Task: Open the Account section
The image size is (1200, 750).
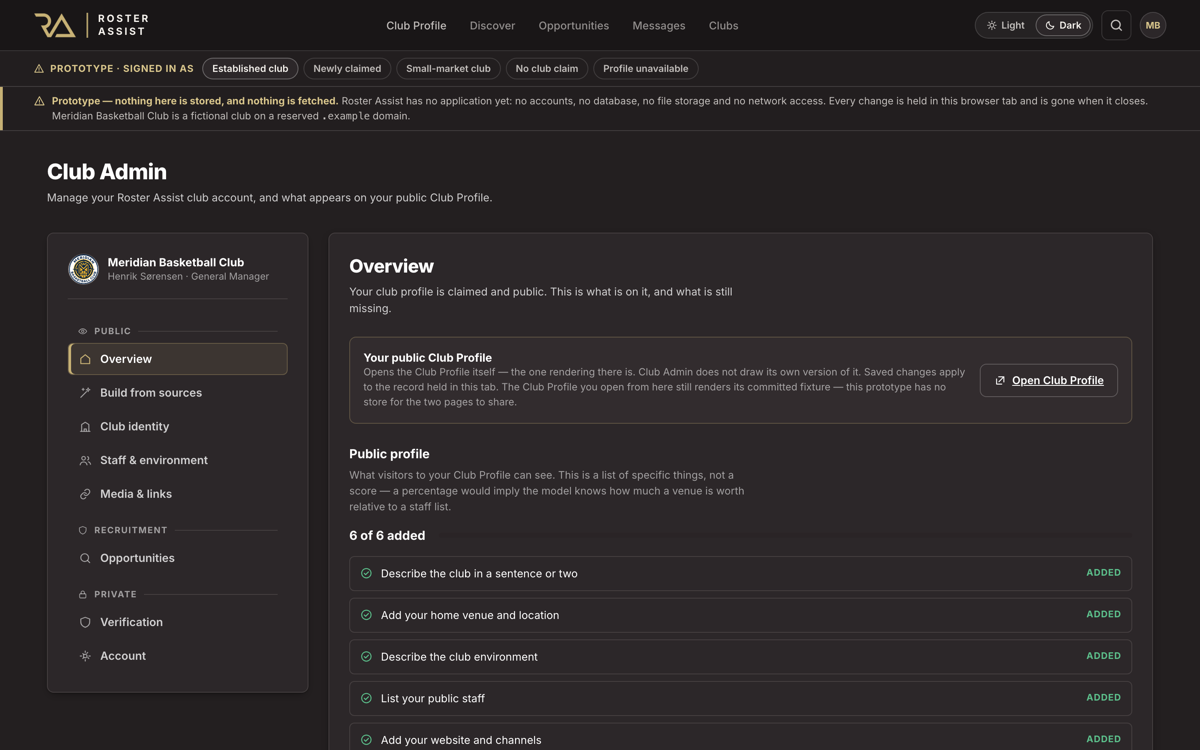Action: coord(178,656)
